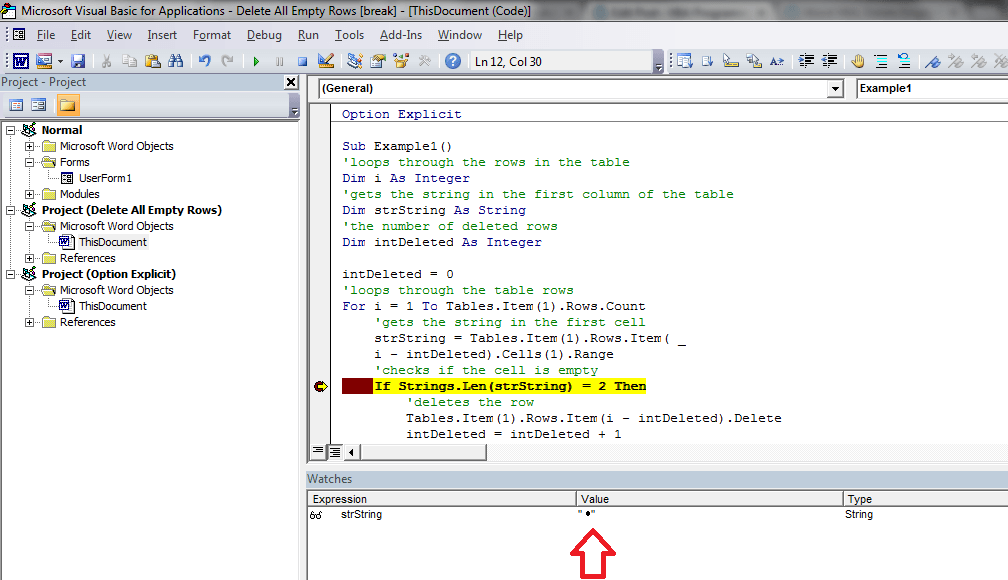Screen dimensions: 1008x580
Task: Open the Debug menu
Action: [264, 35]
